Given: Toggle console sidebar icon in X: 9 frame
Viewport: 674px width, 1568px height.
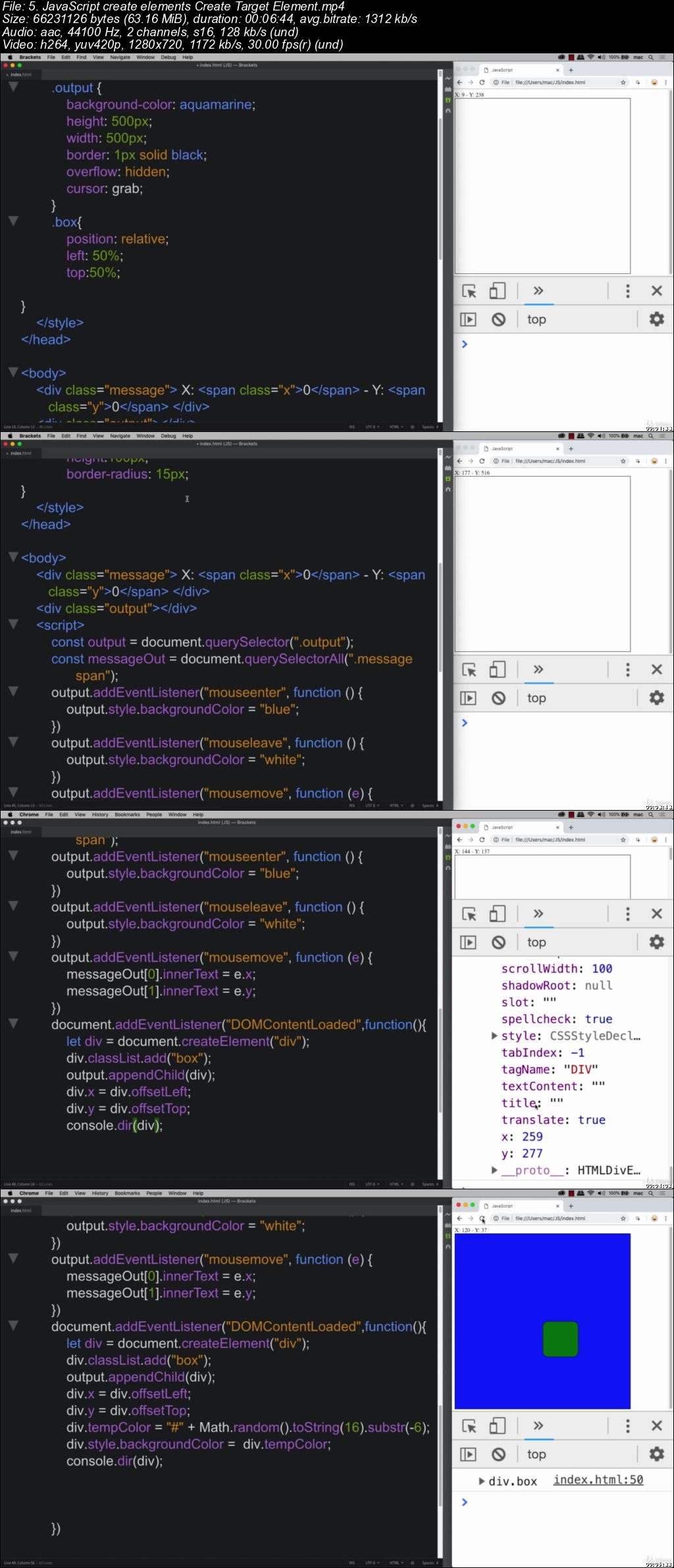Looking at the screenshot, I should pyautogui.click(x=468, y=319).
